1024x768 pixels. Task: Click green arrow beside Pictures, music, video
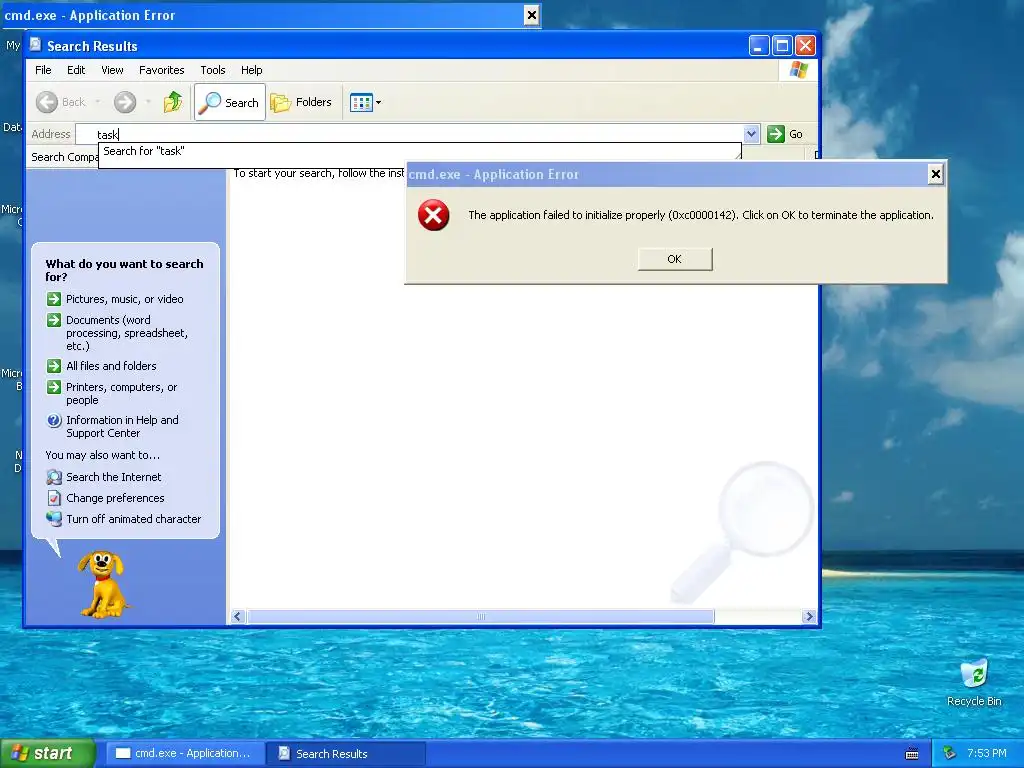[54, 299]
